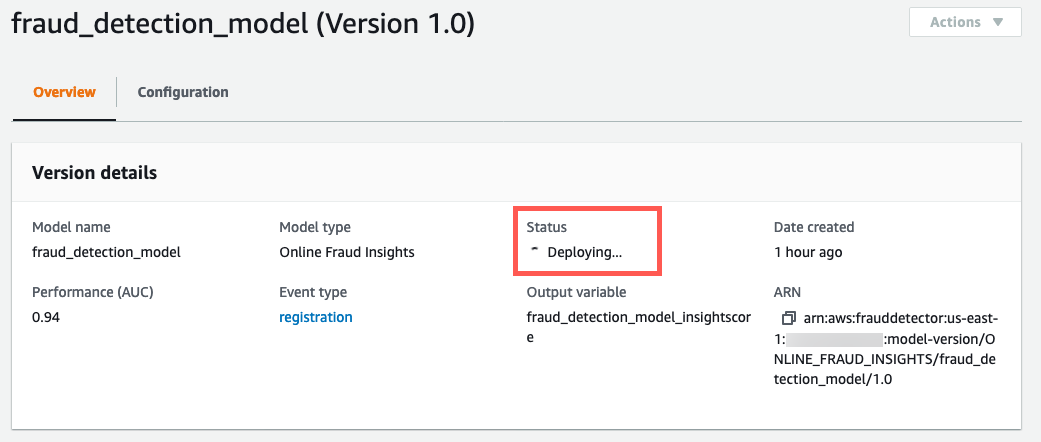
Task: Select the Performance (AUC) value 0.94
Action: (x=46, y=317)
